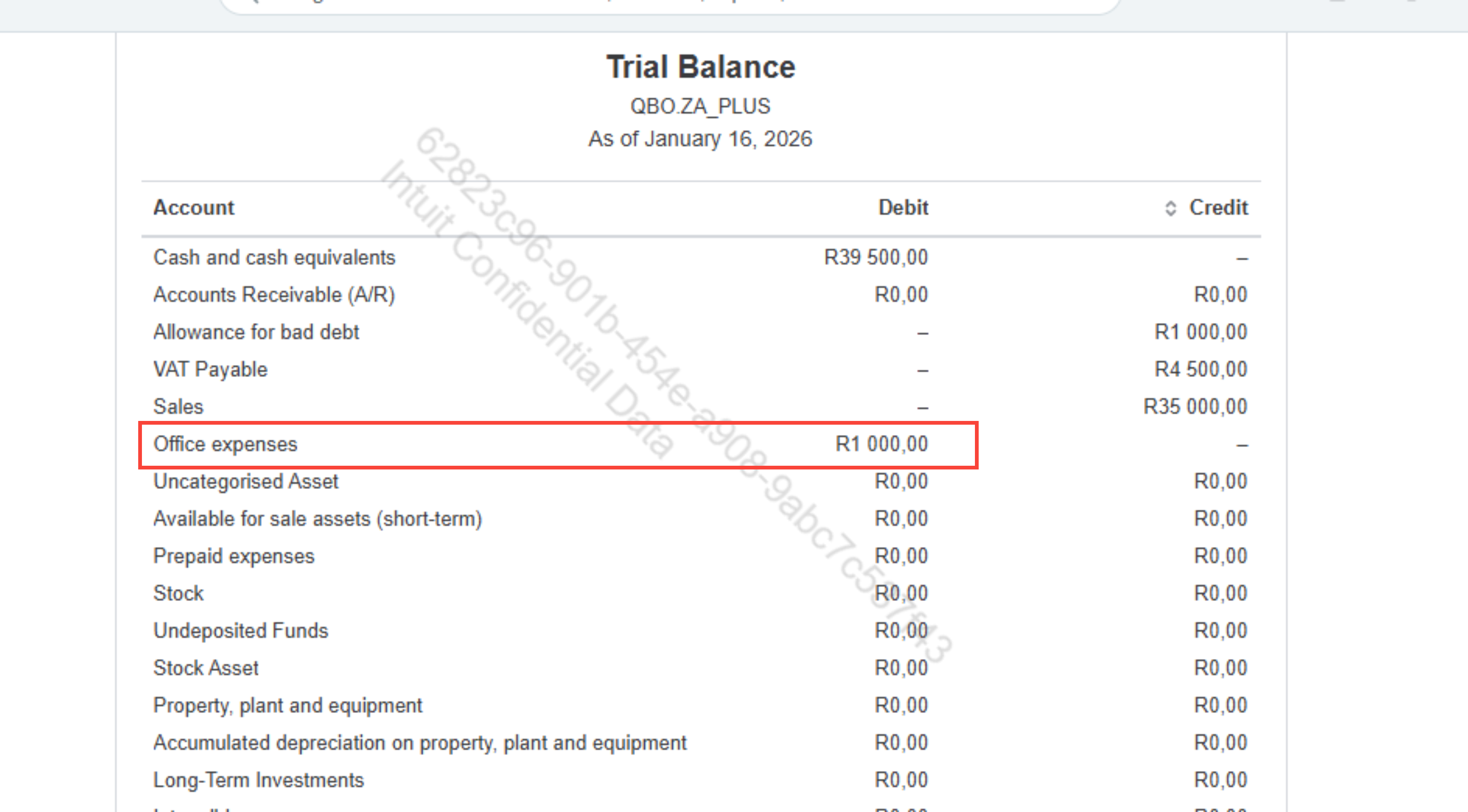Image resolution: width=1468 pixels, height=812 pixels.
Task: Click the sort icon beside Credit
Action: tap(1170, 209)
